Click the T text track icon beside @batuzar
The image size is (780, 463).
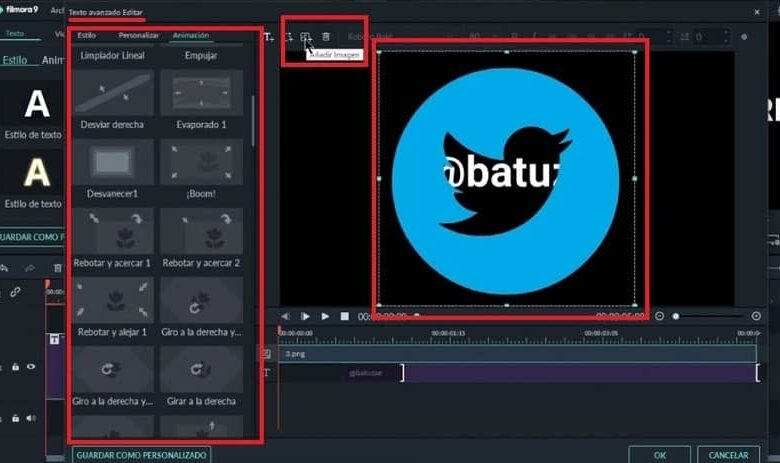(267, 372)
